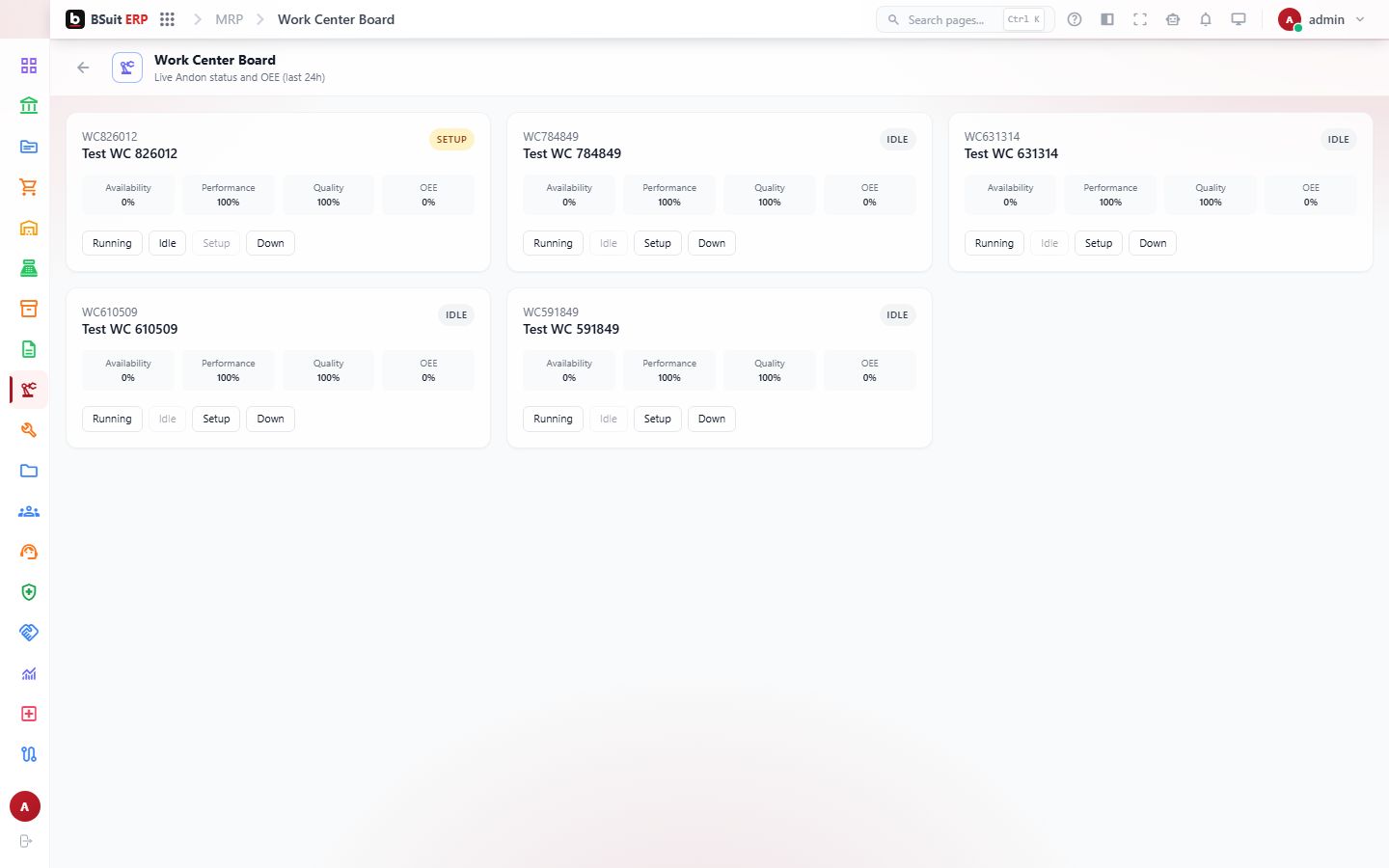Click the log out icon at sidebar bottom
The width and height of the screenshot is (1389, 868).
point(26,841)
